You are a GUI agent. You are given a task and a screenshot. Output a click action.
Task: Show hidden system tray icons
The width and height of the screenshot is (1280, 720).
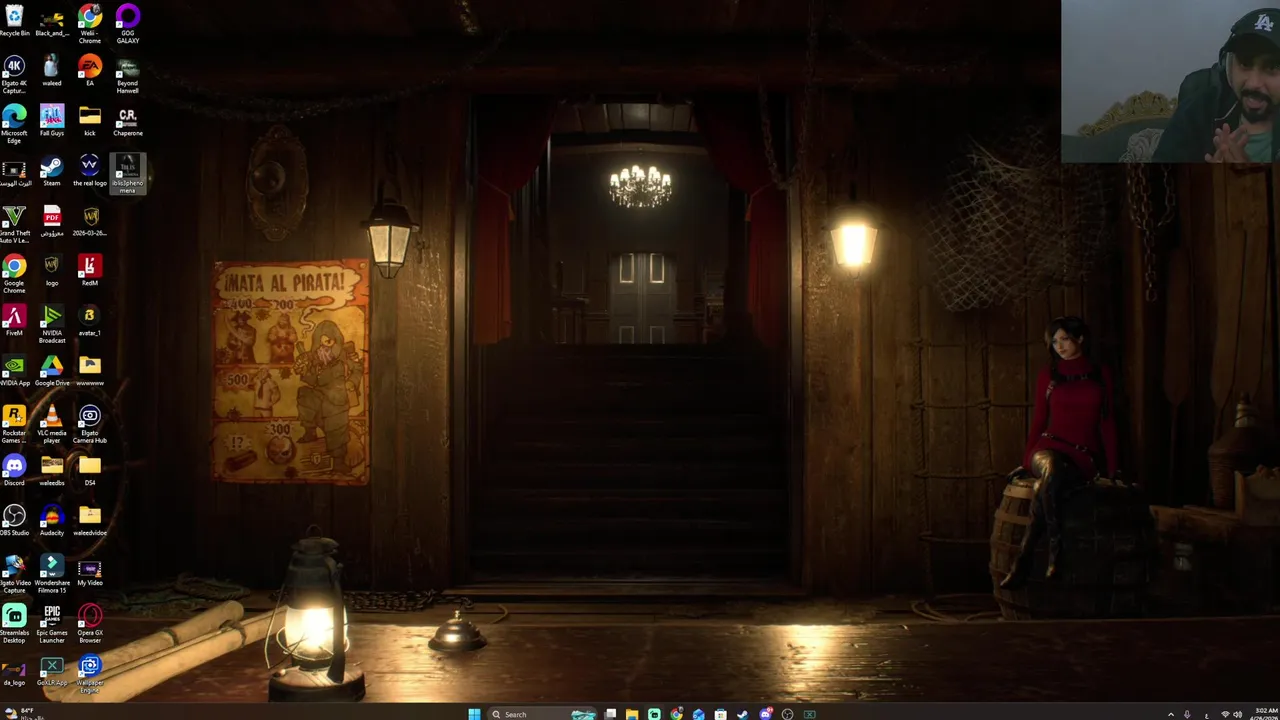coord(1171,714)
